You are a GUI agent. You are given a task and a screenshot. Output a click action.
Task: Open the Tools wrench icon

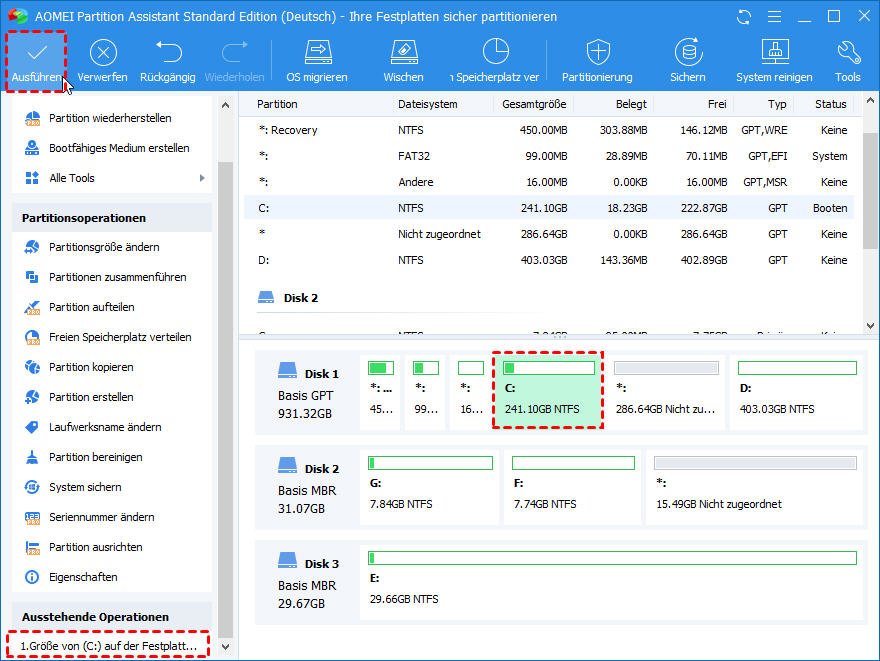[848, 53]
